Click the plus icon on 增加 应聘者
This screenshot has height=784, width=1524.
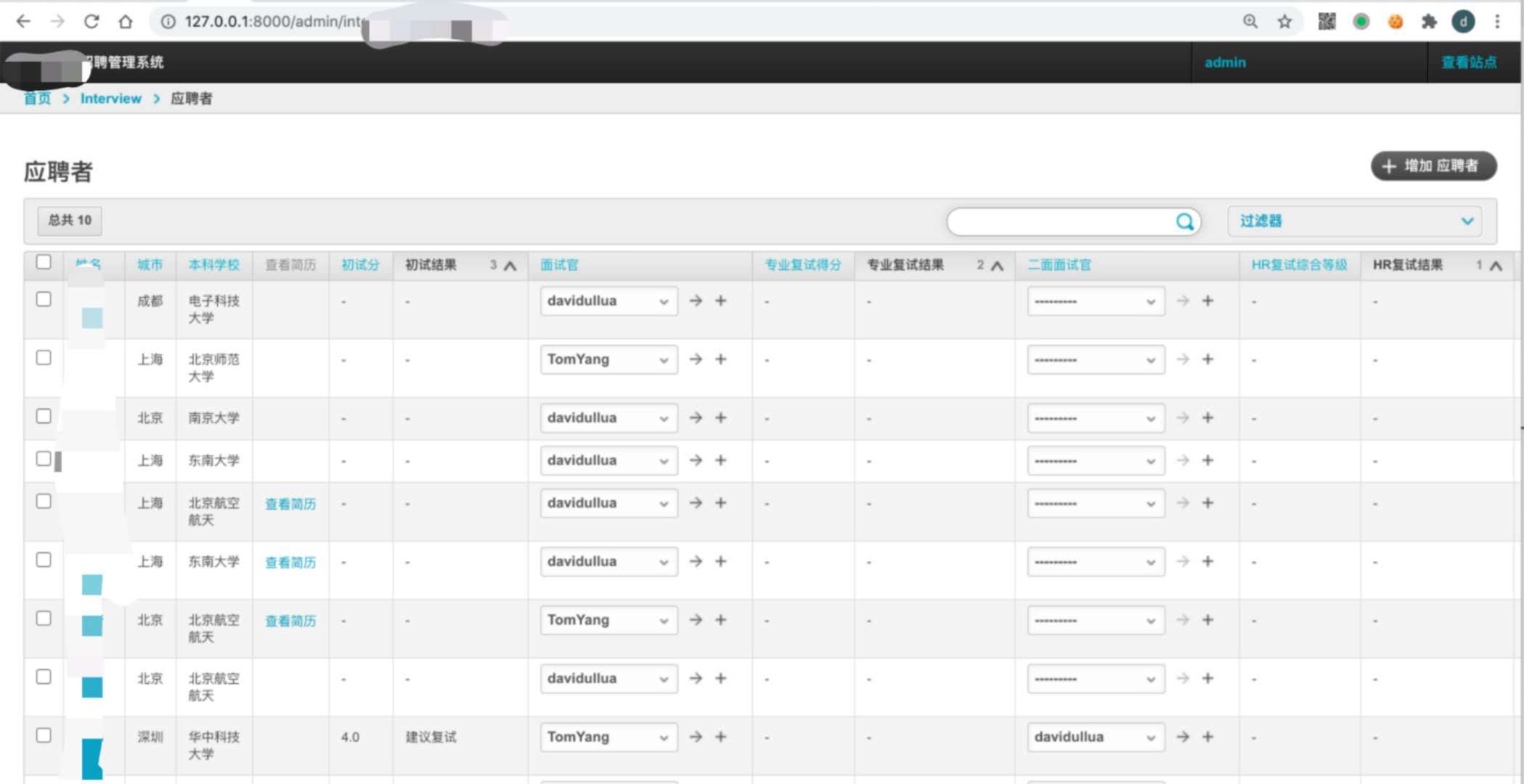click(1389, 166)
